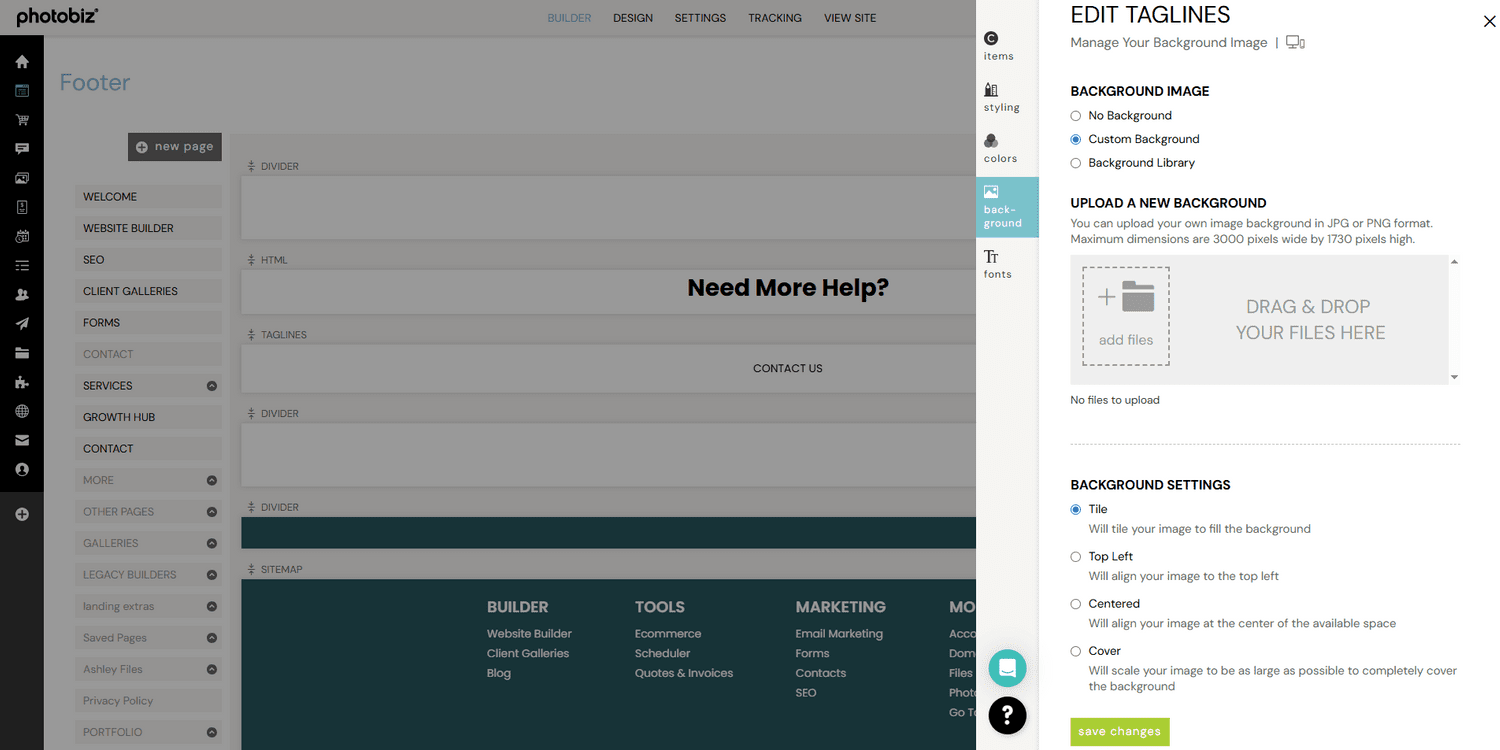Screen dimensions: 1500x750
Task: Switch to the styling tab
Action: tap(1002, 97)
